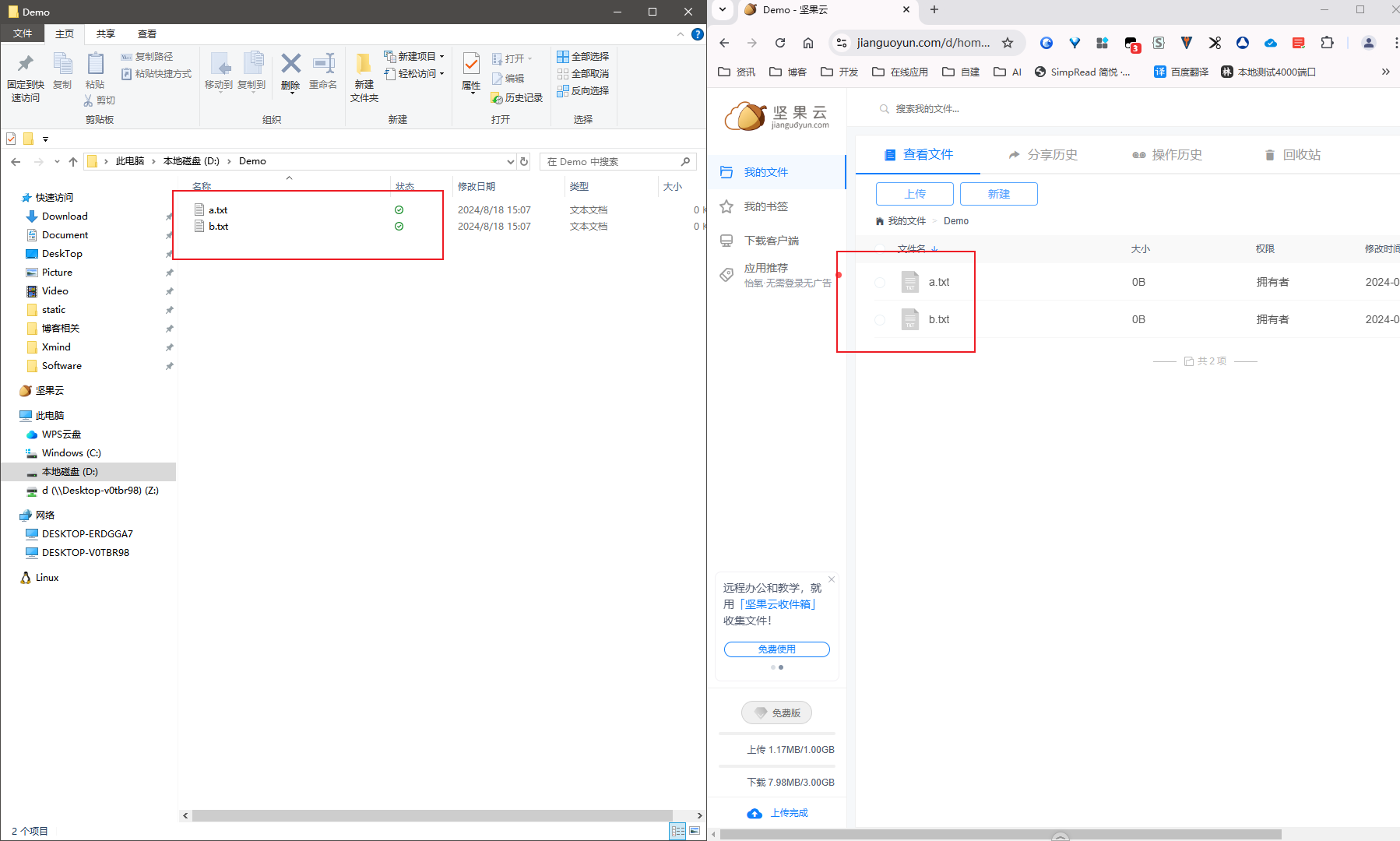Switch to large icons view in status bar
This screenshot has width=1400, height=841.
tap(695, 831)
